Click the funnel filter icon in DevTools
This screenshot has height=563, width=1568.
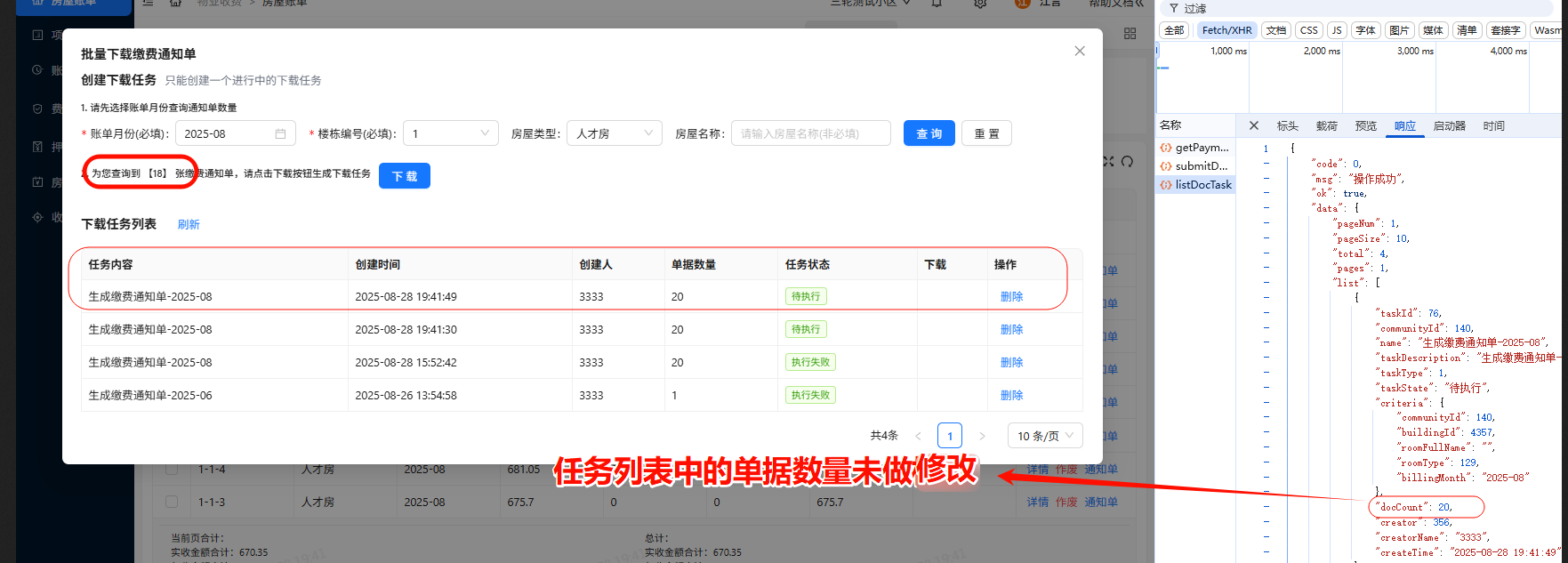click(1174, 8)
